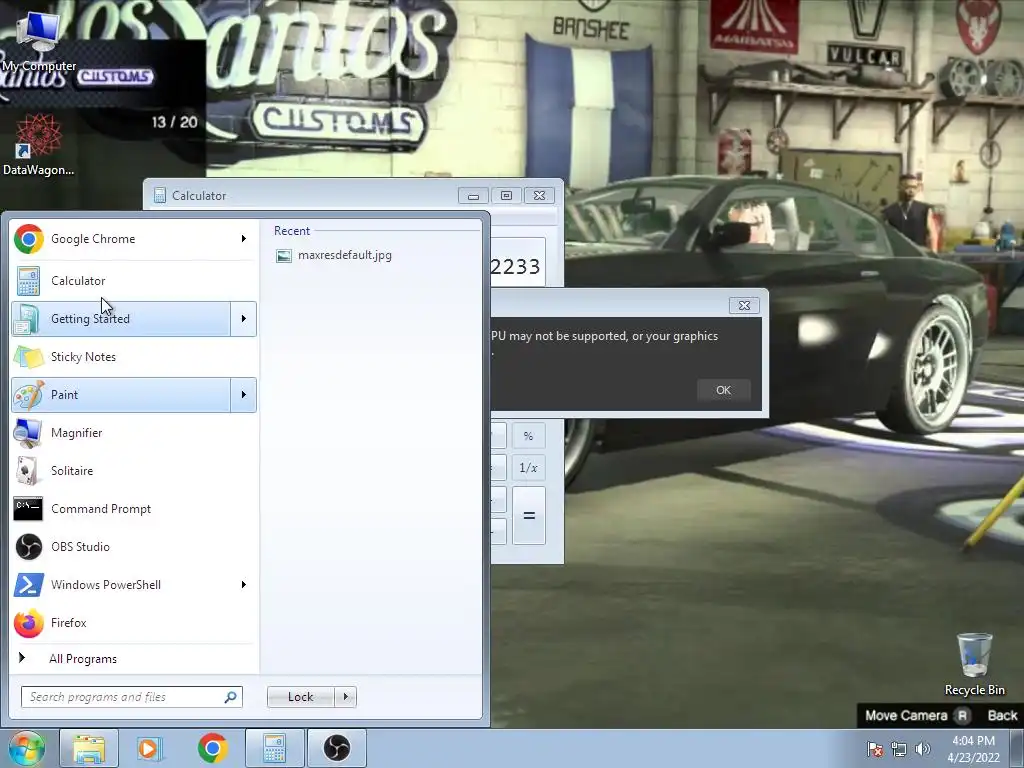This screenshot has height=768, width=1024.
Task: Launch OBS Studio from Start menu
Action: (134, 547)
